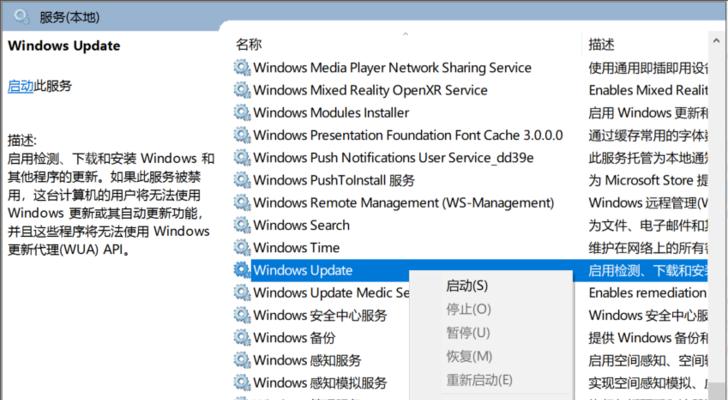
Task: Select the Windows 备份 service
Action: point(294,338)
